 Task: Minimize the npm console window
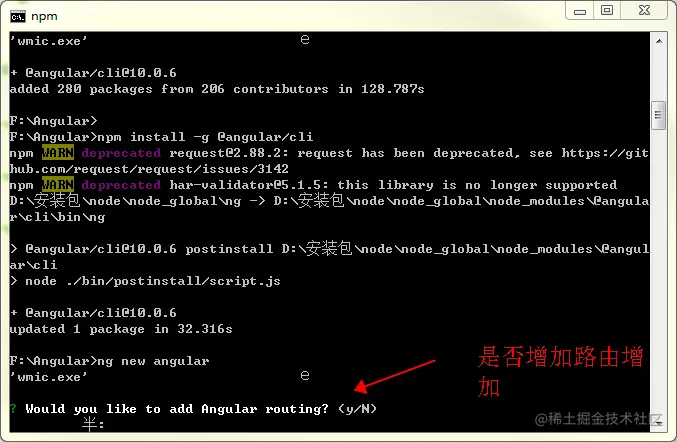point(580,11)
